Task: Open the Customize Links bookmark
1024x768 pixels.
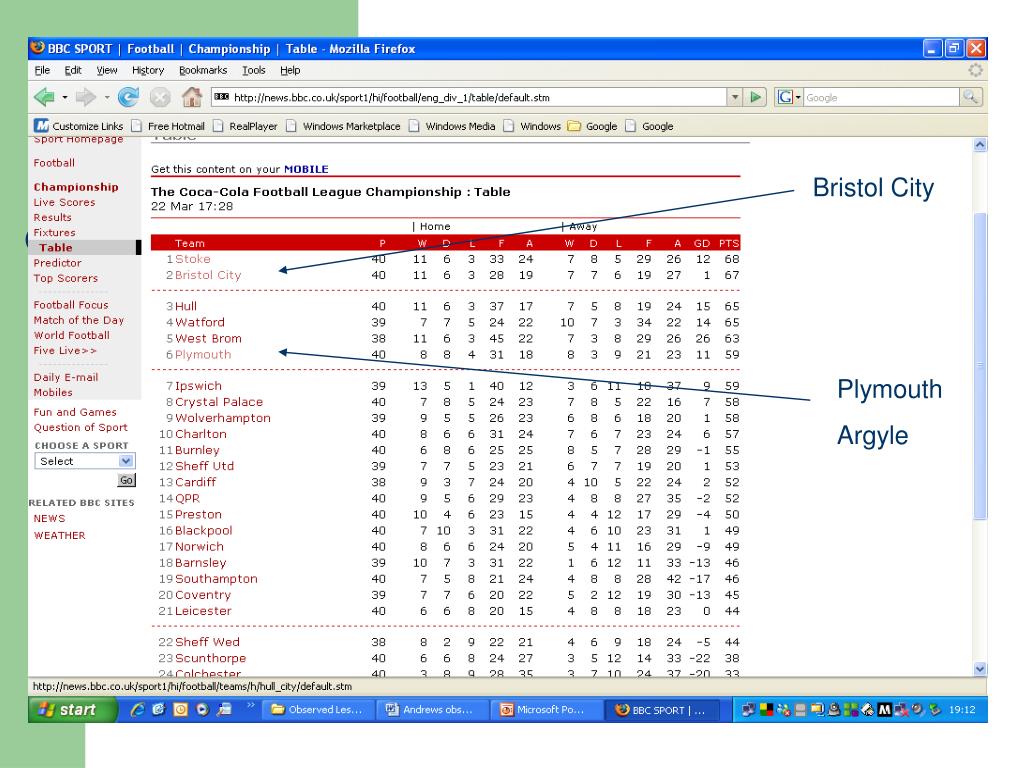Action: 79,126
